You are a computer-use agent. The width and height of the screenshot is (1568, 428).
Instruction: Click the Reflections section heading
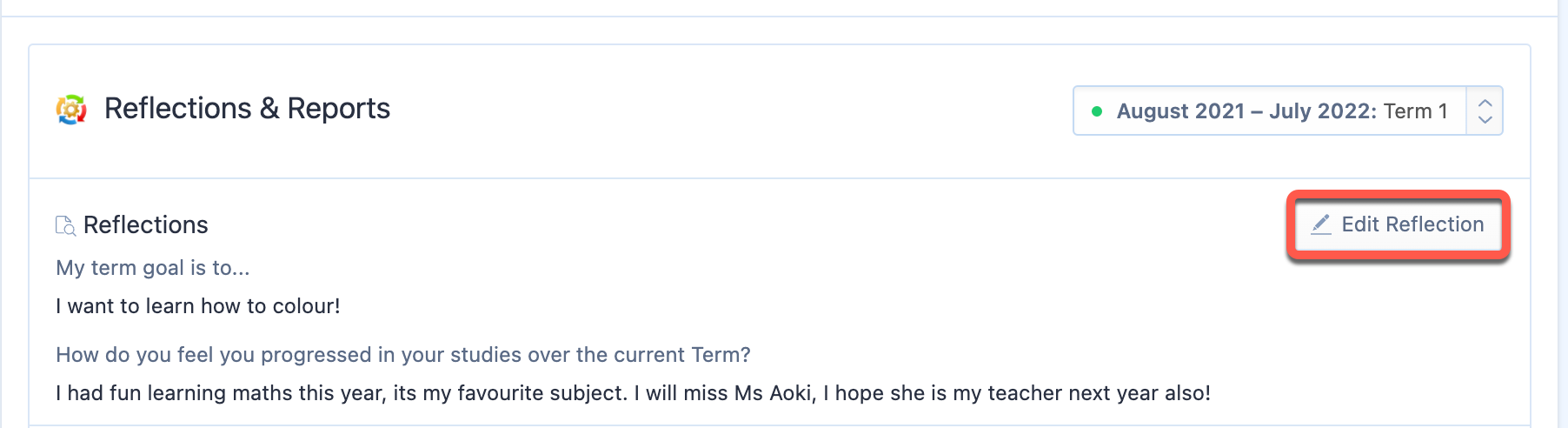(x=146, y=225)
